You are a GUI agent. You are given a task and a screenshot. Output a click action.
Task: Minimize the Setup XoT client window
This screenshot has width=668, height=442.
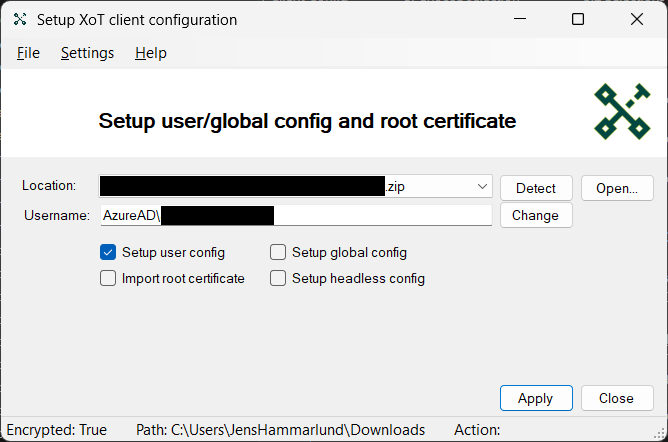[520, 19]
